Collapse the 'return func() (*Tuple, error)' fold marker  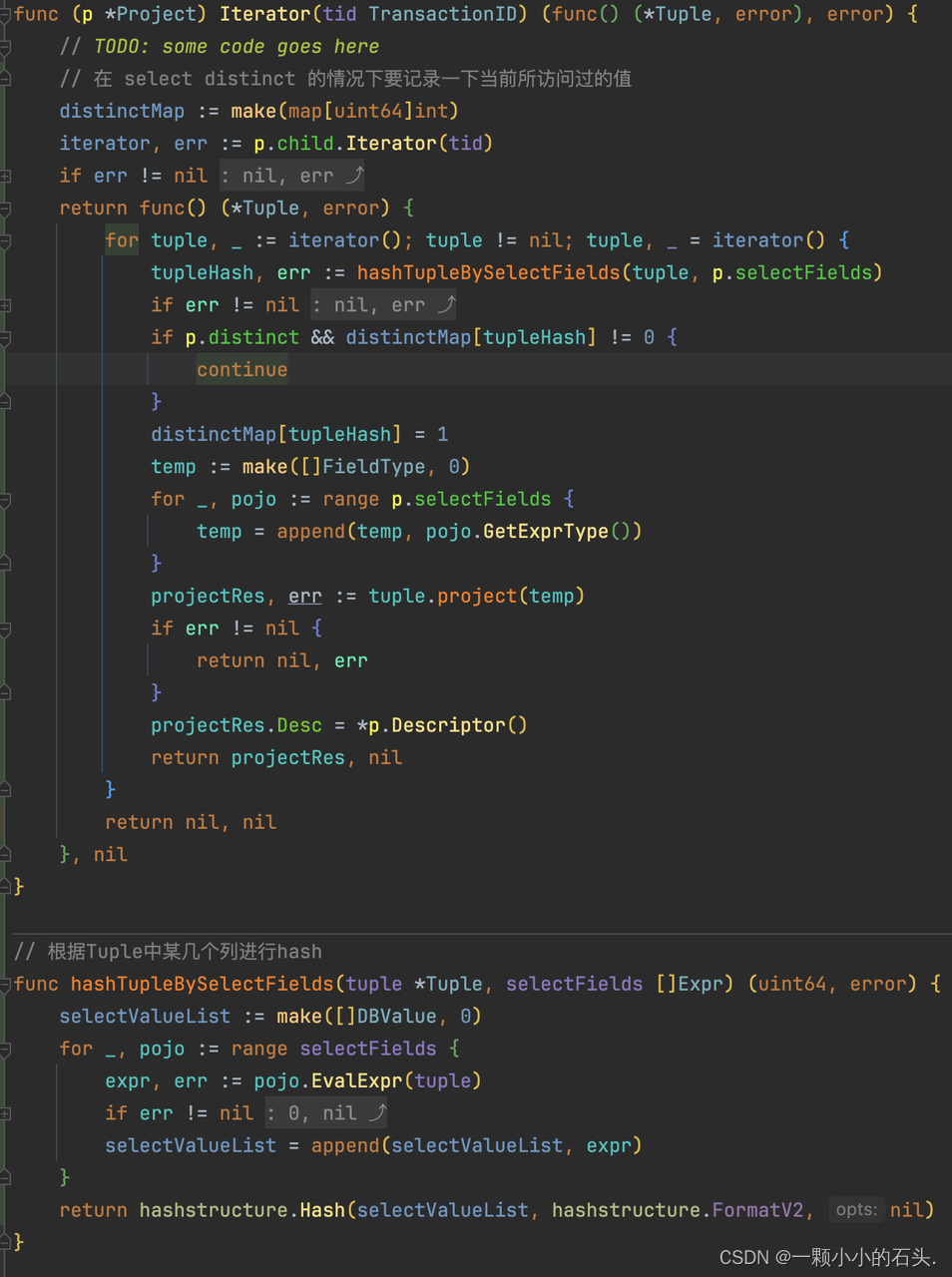point(5,209)
